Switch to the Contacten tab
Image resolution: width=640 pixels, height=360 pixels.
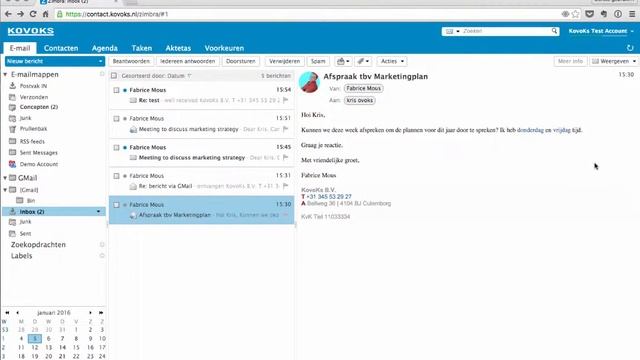coord(61,48)
